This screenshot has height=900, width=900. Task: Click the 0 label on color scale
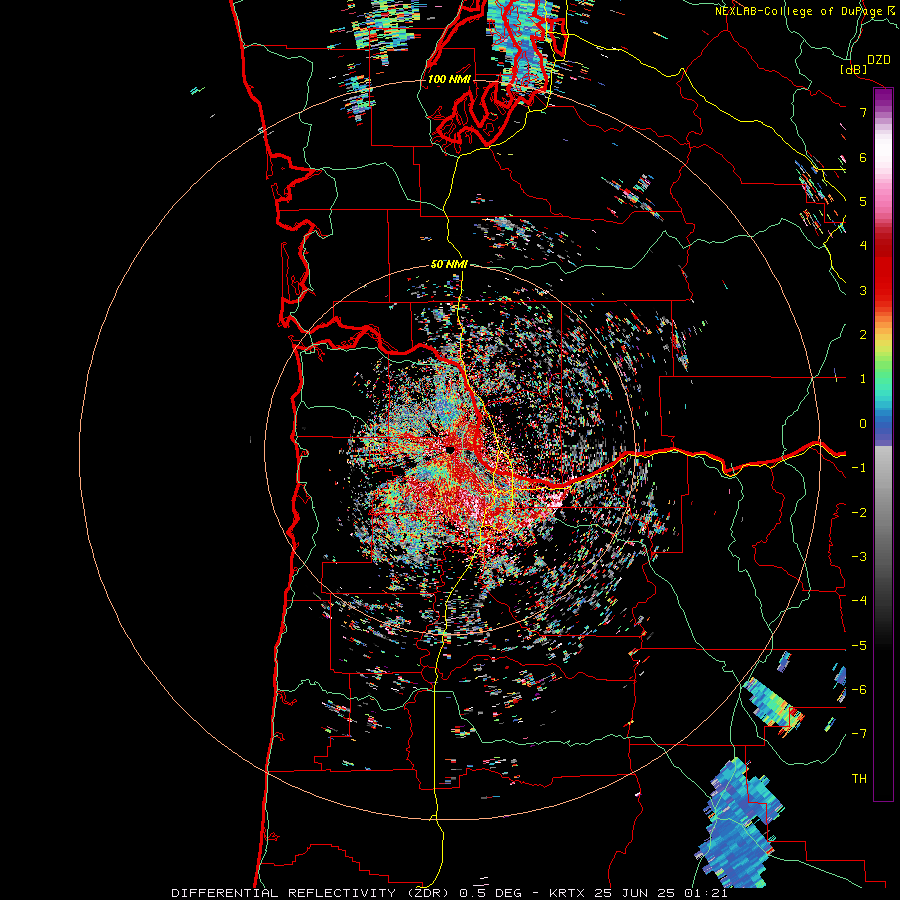click(863, 424)
